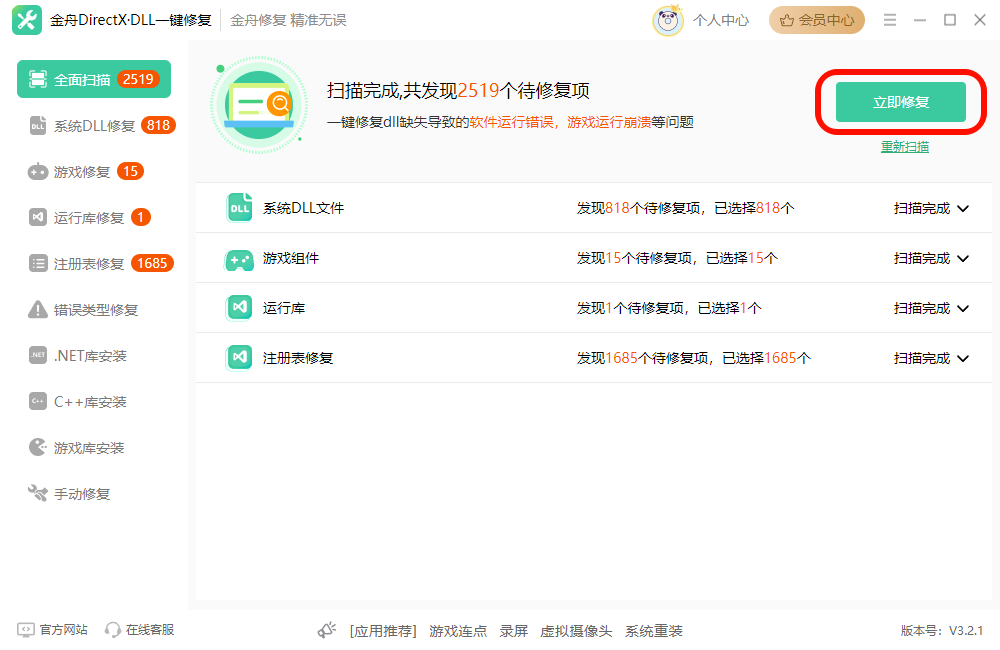Click the full scan icon in sidebar
The width and height of the screenshot is (1000, 650).
coord(38,79)
